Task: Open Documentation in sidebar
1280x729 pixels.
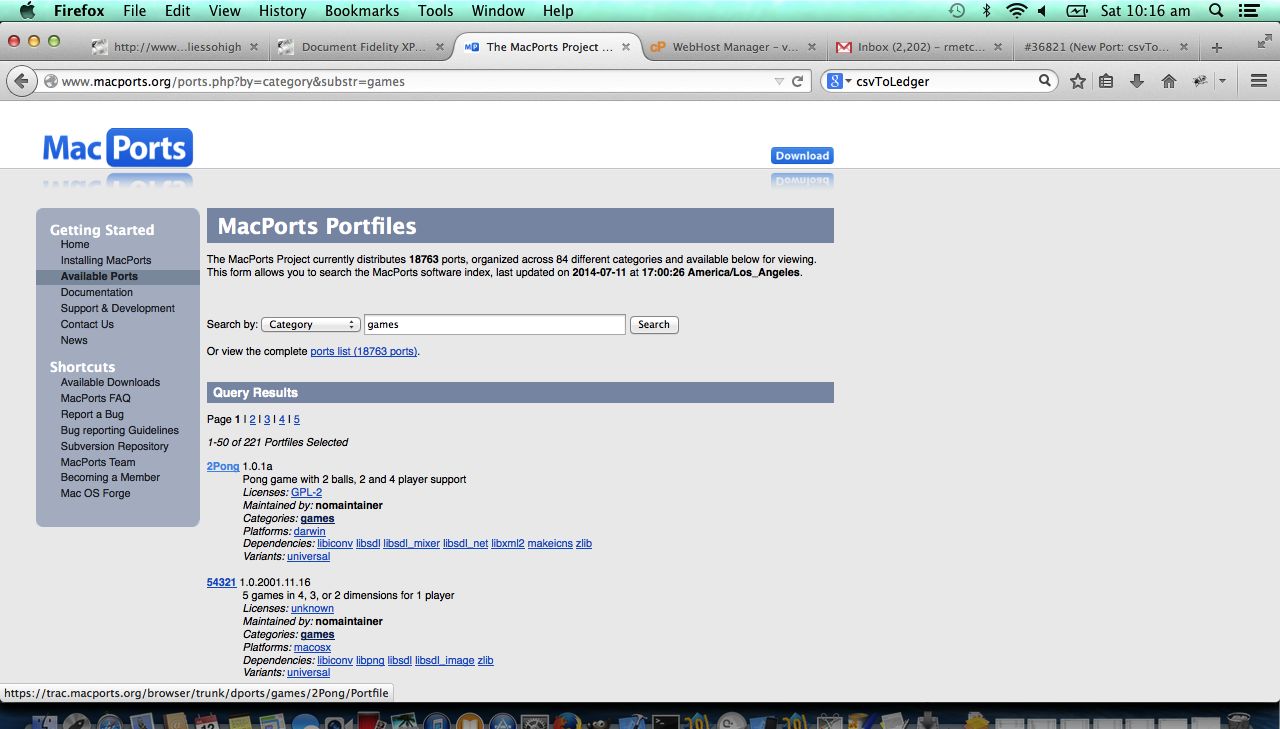Action: point(96,292)
